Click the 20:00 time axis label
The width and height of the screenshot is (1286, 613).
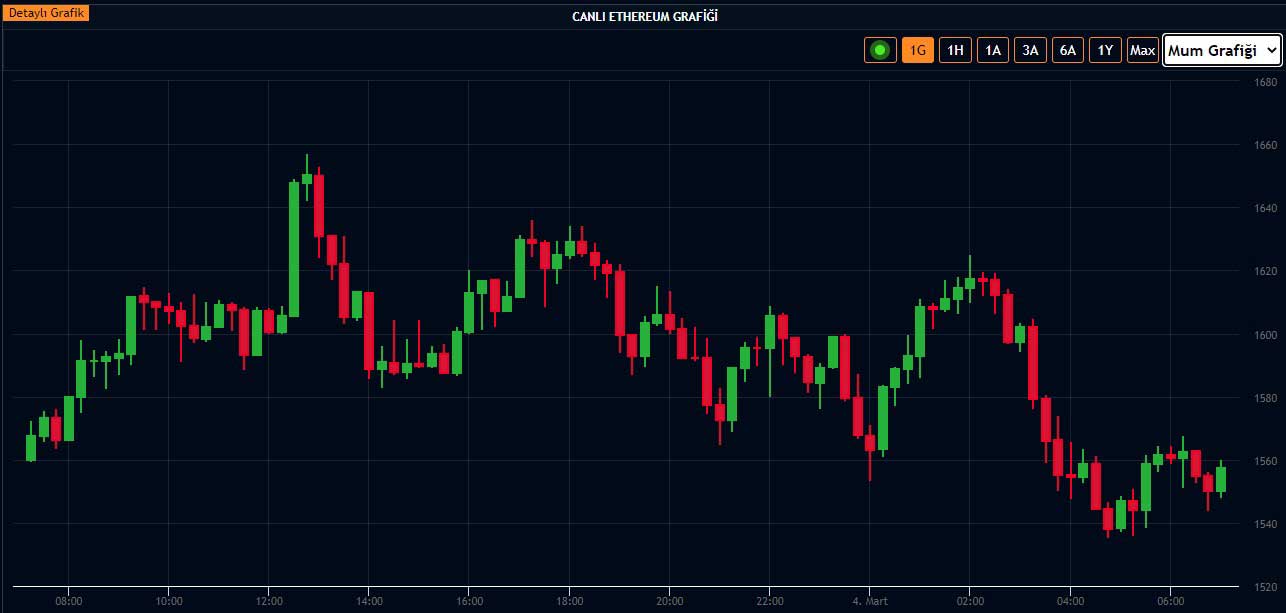[669, 601]
